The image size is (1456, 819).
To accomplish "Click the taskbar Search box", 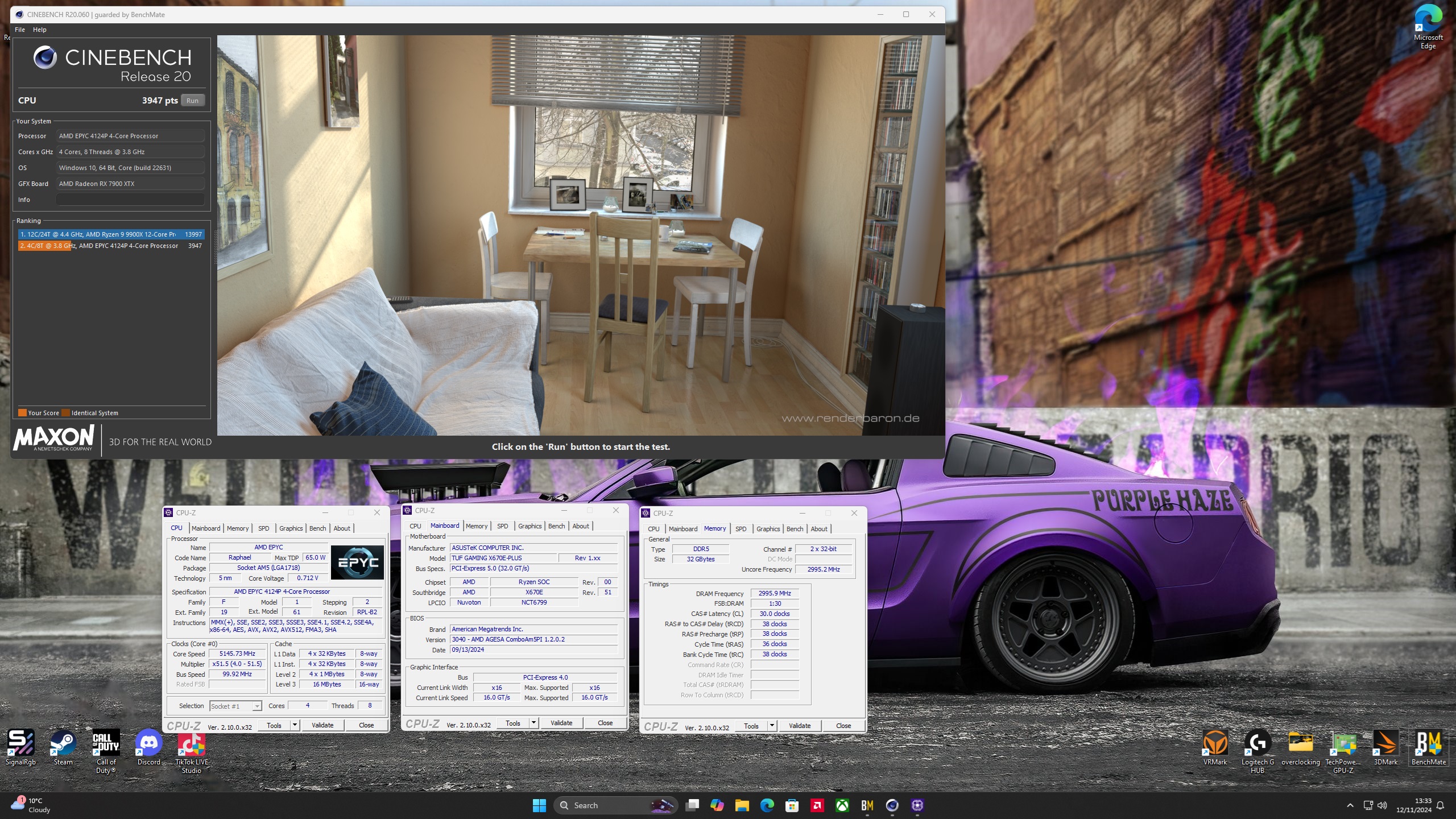I will (615, 805).
